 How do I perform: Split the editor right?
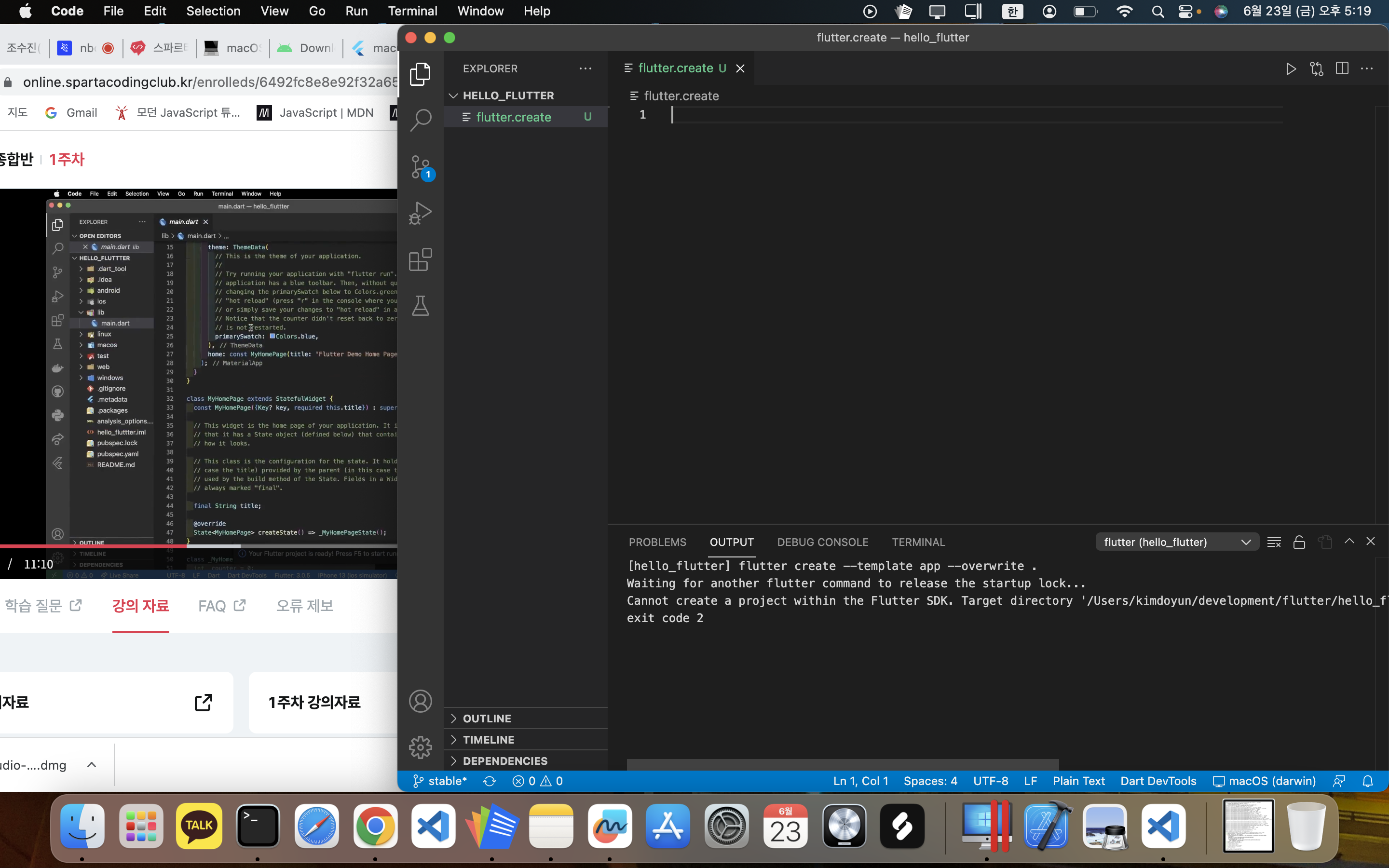click(1342, 69)
